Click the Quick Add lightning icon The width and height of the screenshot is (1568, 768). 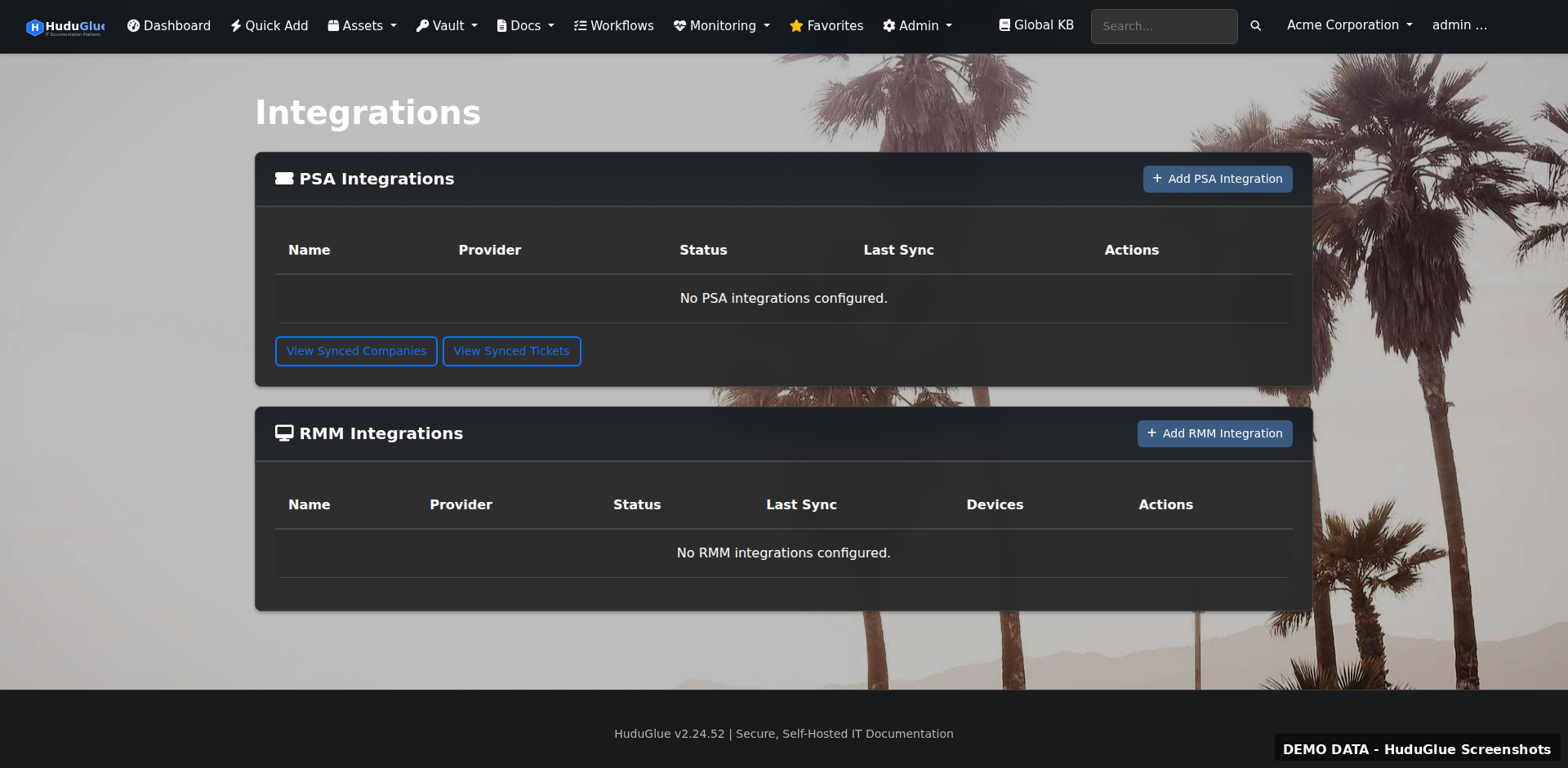[x=234, y=25]
